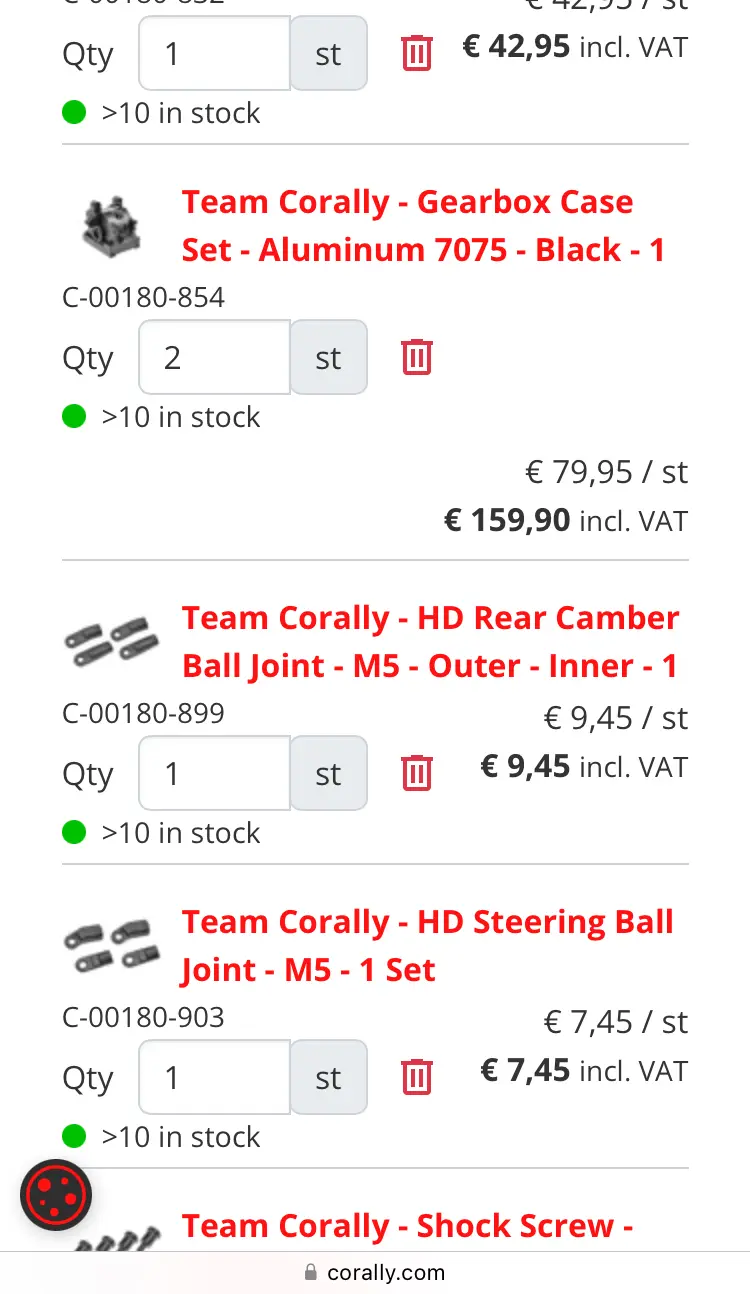Delete the top item priced € 42,95

click(417, 53)
